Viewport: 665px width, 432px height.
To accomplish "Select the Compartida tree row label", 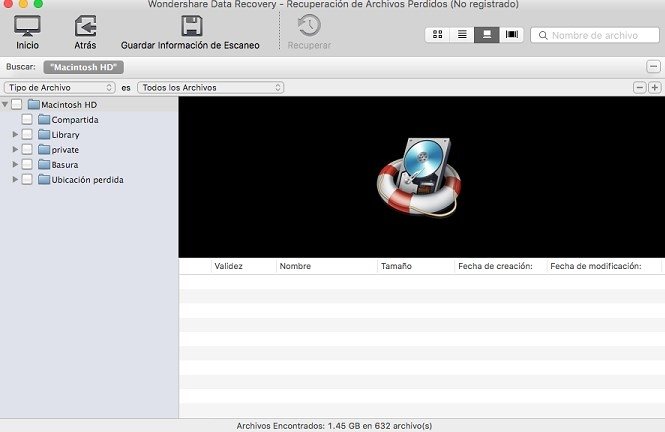I will 75,120.
